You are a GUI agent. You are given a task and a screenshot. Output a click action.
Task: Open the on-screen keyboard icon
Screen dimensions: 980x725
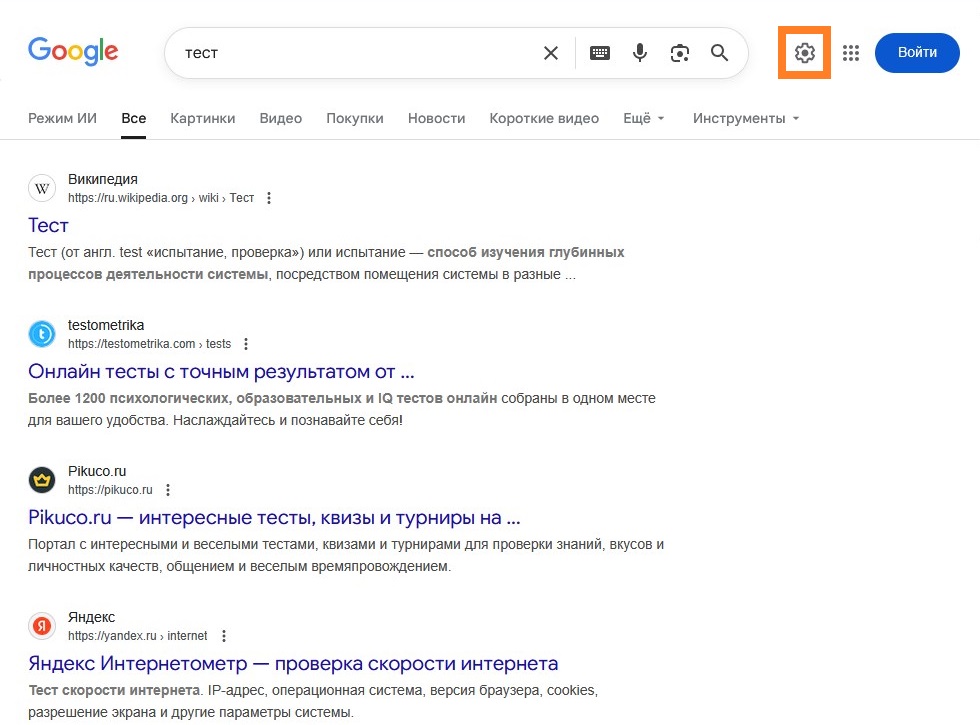point(600,53)
